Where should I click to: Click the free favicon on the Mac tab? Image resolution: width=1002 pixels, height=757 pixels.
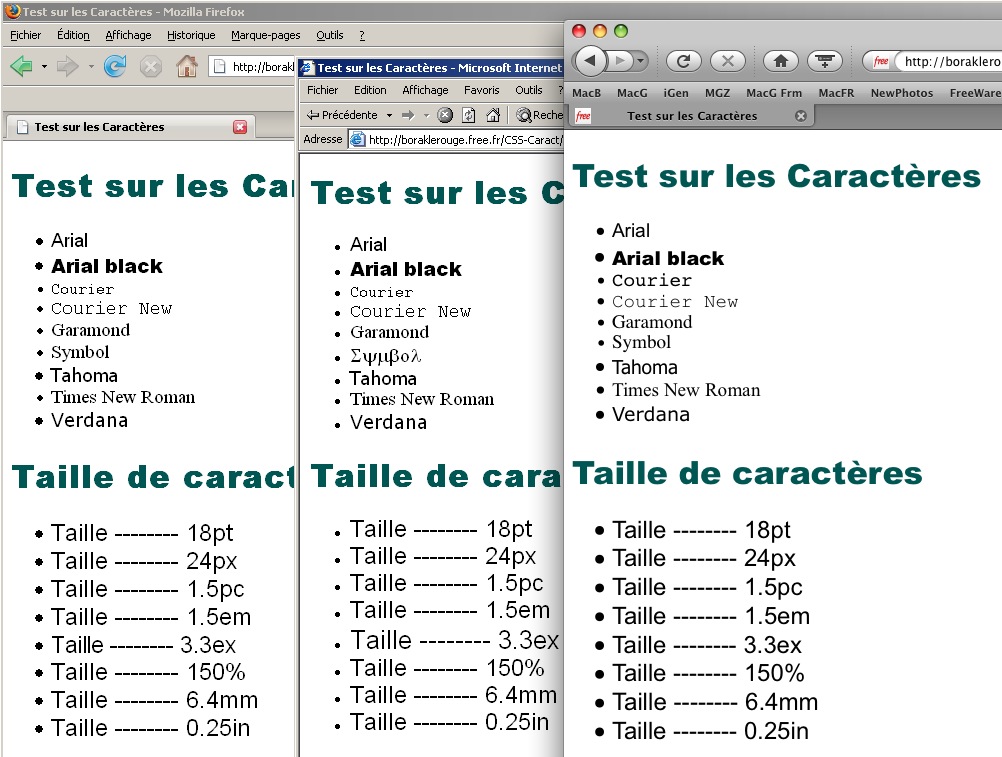pos(583,116)
